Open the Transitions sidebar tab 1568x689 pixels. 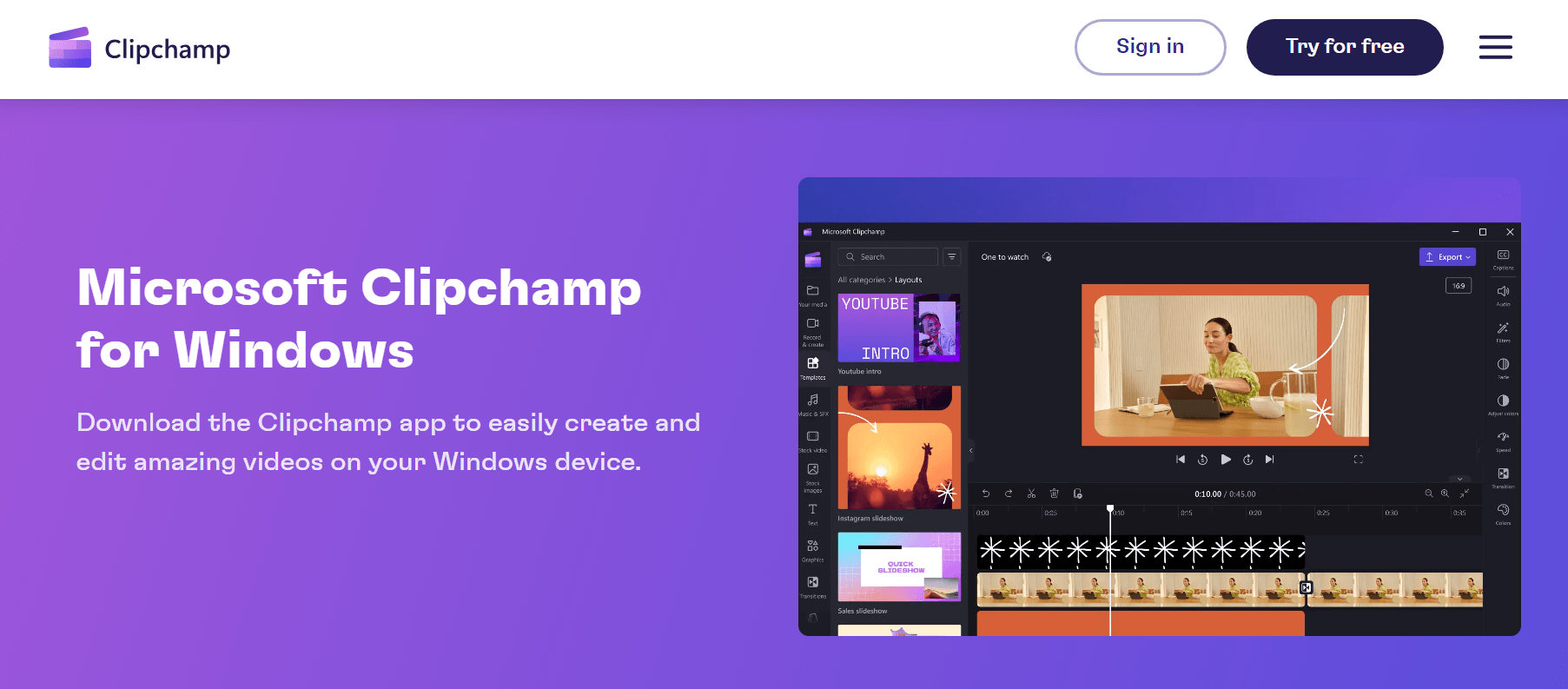click(813, 587)
